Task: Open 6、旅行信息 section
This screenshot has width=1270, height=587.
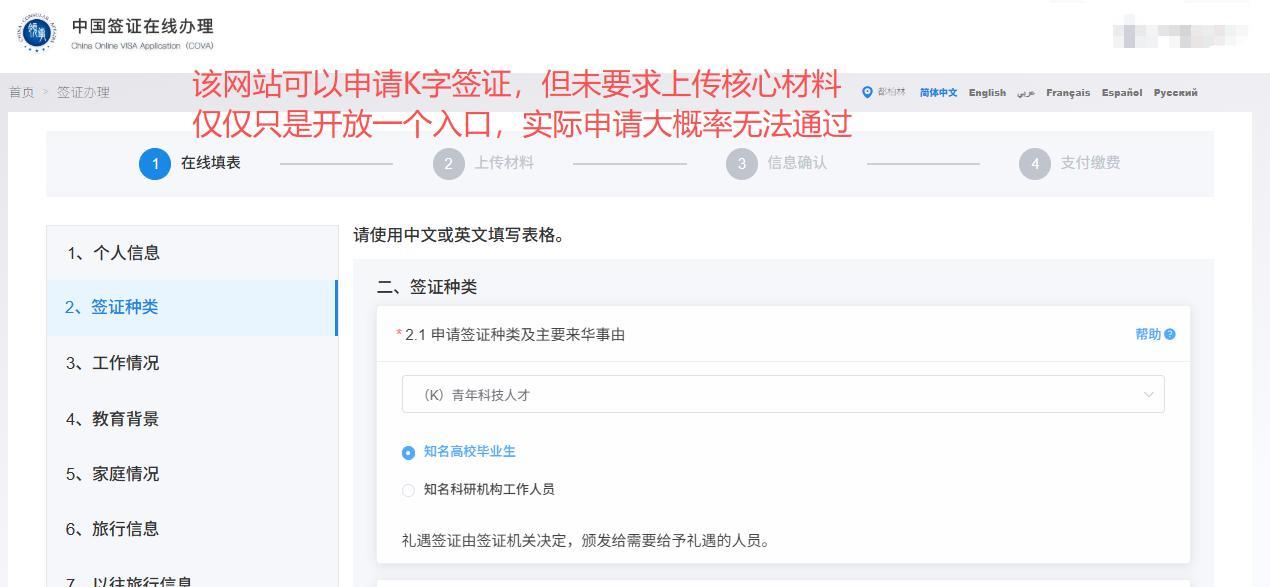Action: coord(113,529)
